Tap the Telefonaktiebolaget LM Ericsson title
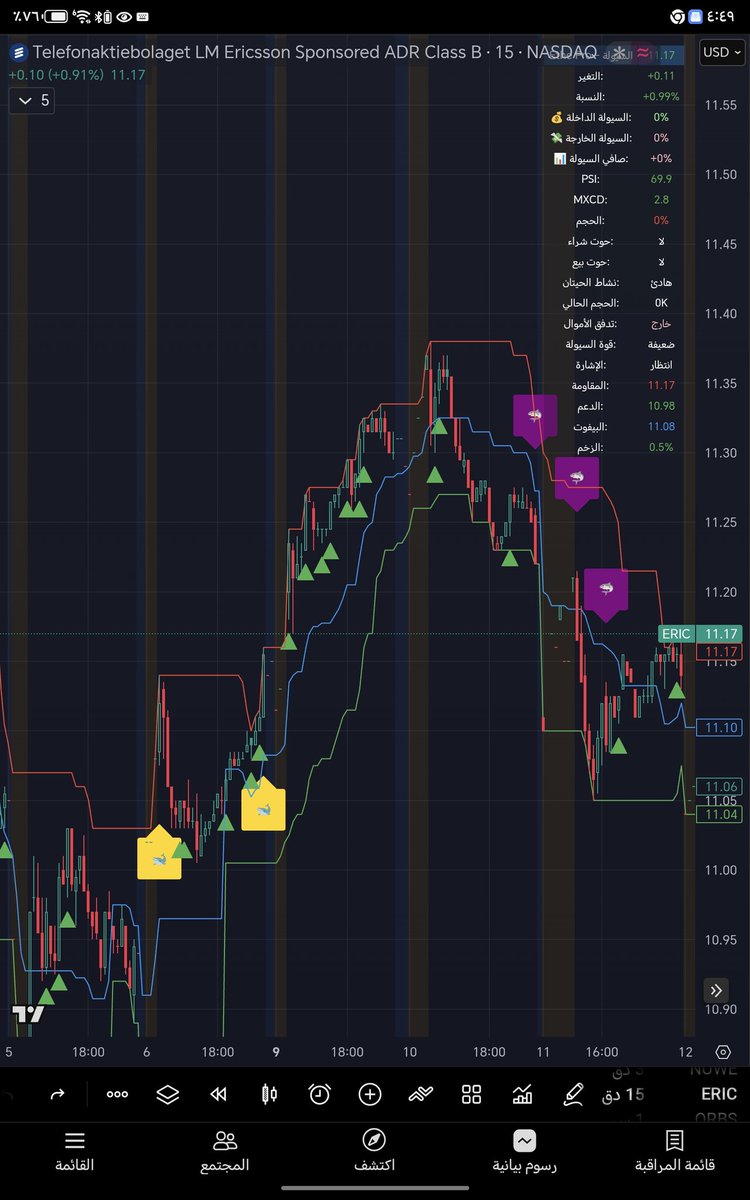The height and width of the screenshot is (1200, 750). [315, 52]
